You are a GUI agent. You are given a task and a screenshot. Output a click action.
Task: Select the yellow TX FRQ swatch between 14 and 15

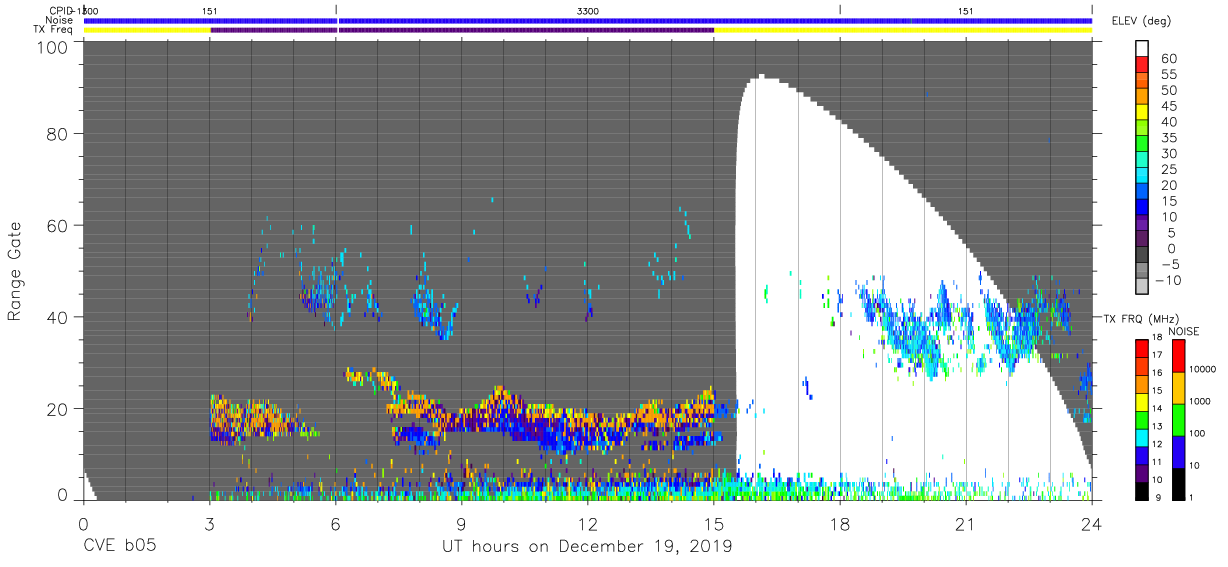1141,401
